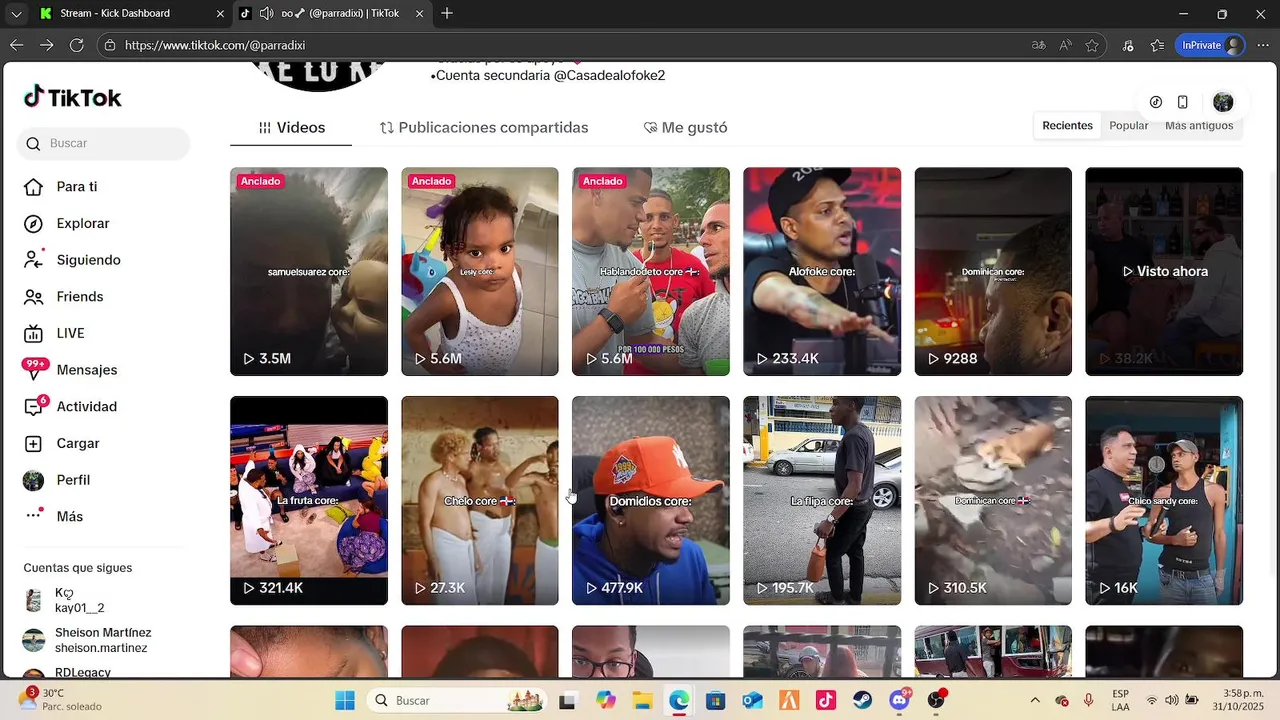Image resolution: width=1280 pixels, height=720 pixels.
Task: Open Explorar compass in sidebar
Action: [82, 223]
